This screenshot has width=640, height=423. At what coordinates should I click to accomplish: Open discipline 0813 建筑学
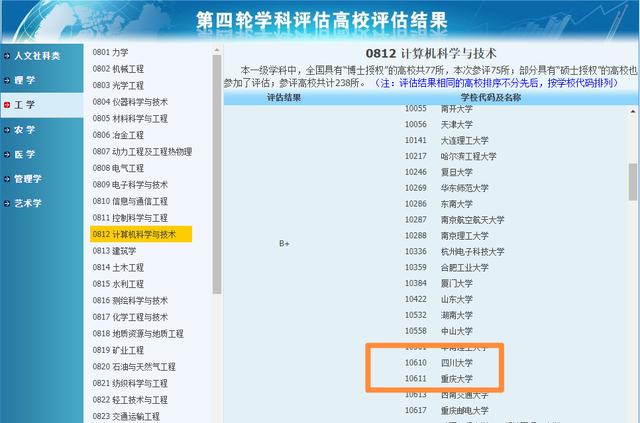pos(114,251)
